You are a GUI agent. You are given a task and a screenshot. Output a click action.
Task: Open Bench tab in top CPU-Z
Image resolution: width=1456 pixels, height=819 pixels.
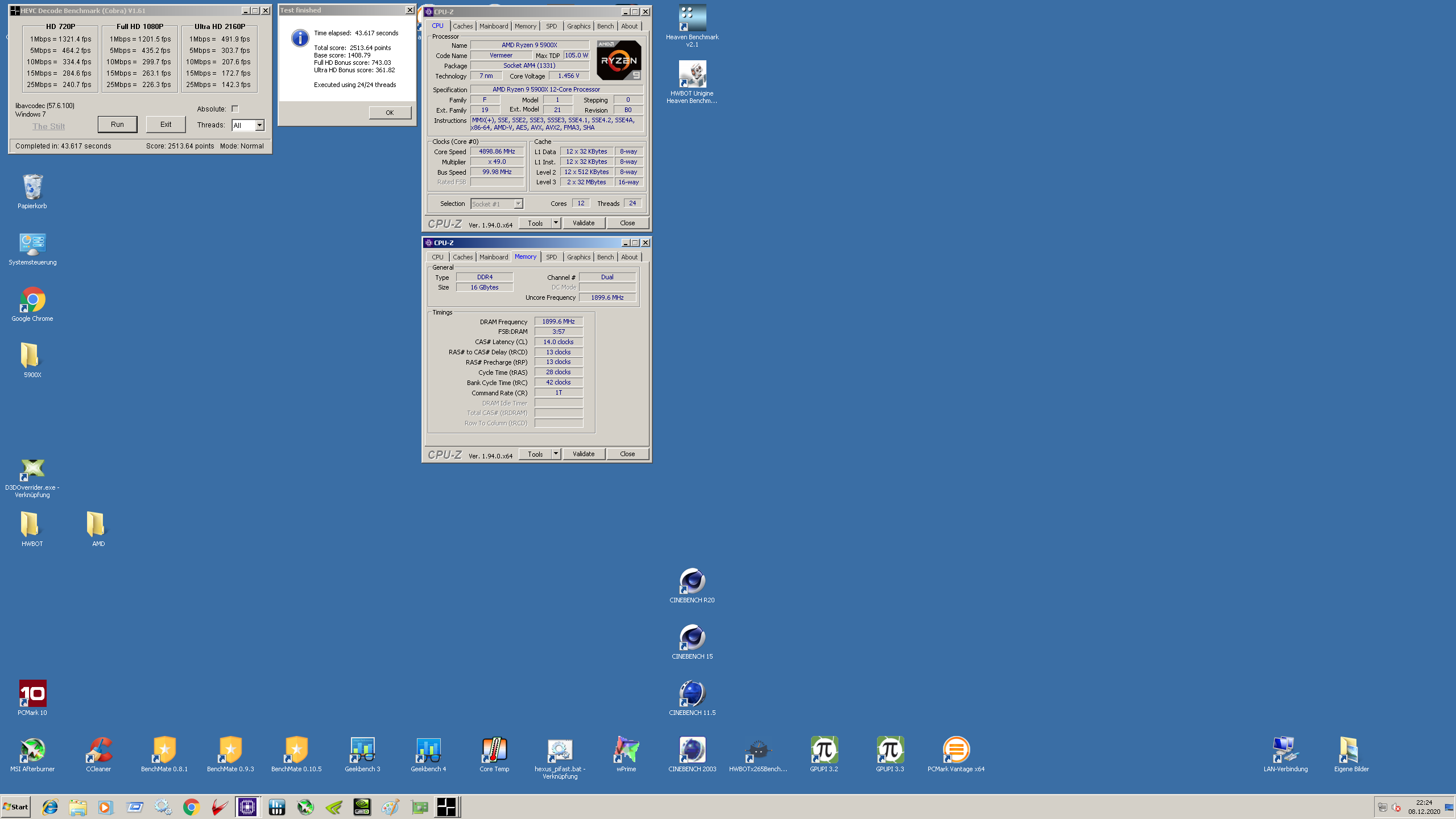[x=605, y=26]
